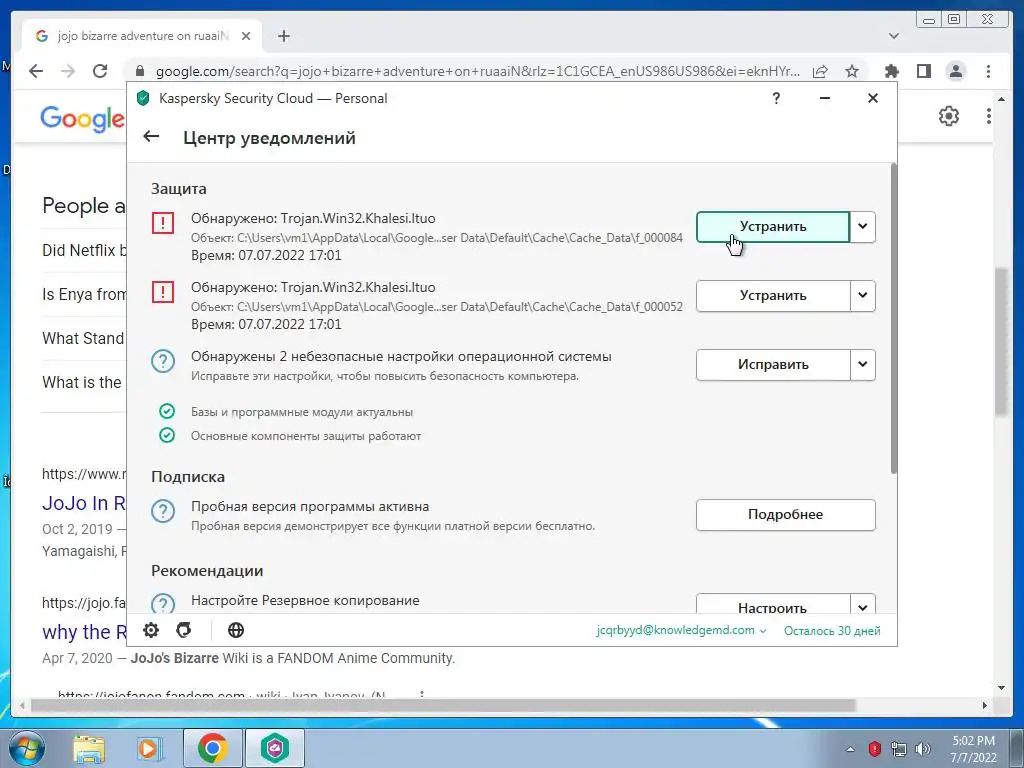Screen dimensions: 1024x768
Task: Switch to Kaspersky taskbar icon
Action: pos(274,748)
